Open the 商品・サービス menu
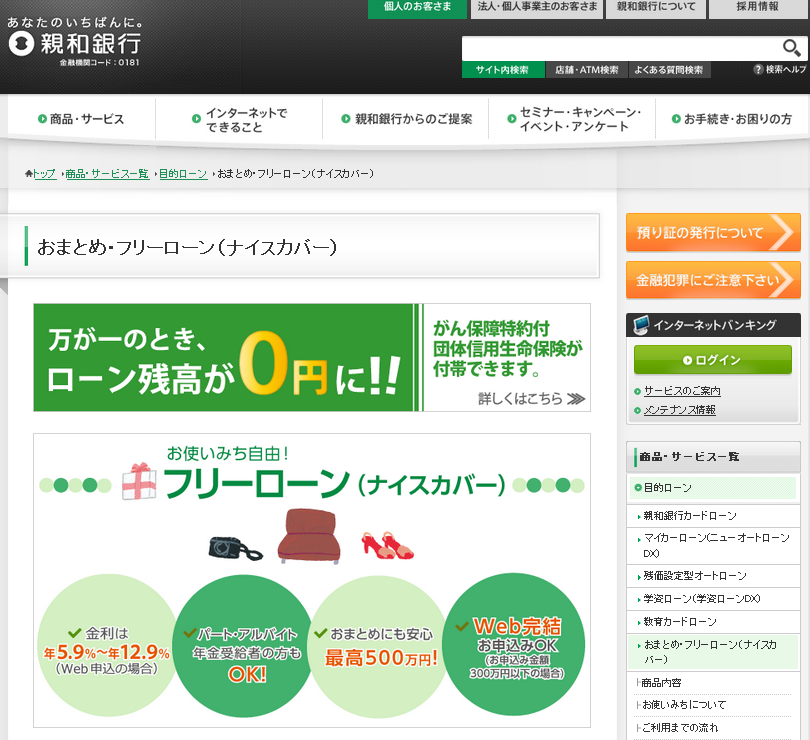The height and width of the screenshot is (740, 810). [x=81, y=119]
